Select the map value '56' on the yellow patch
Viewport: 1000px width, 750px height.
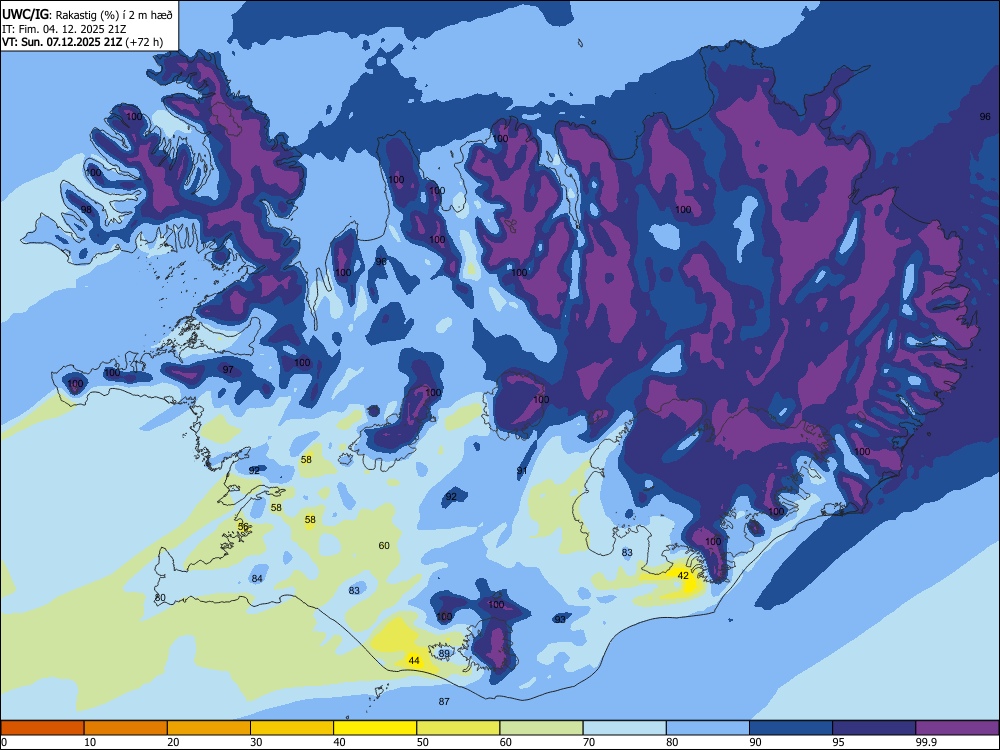click(243, 526)
